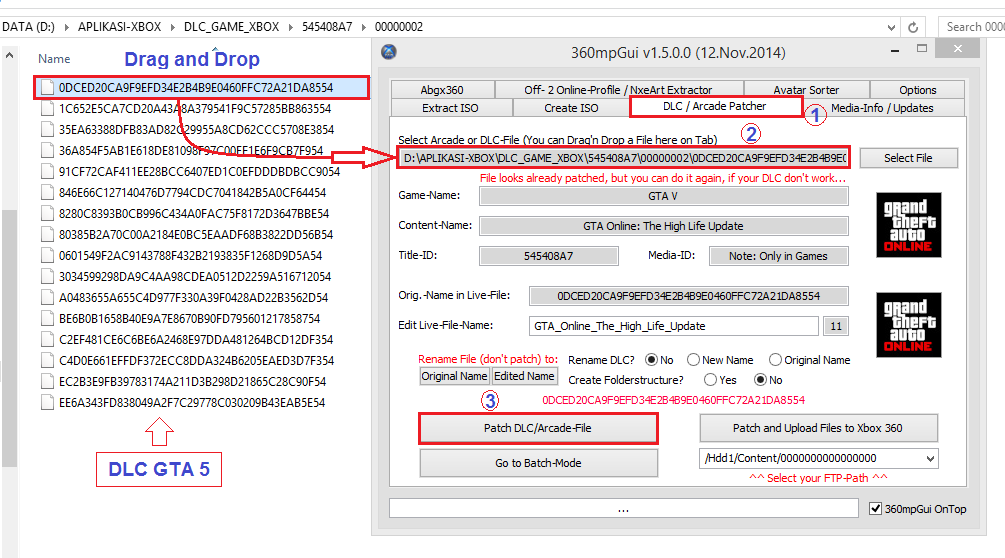This screenshot has width=1005, height=558.
Task: Open Media-Info / Updates tab
Action: [883, 108]
